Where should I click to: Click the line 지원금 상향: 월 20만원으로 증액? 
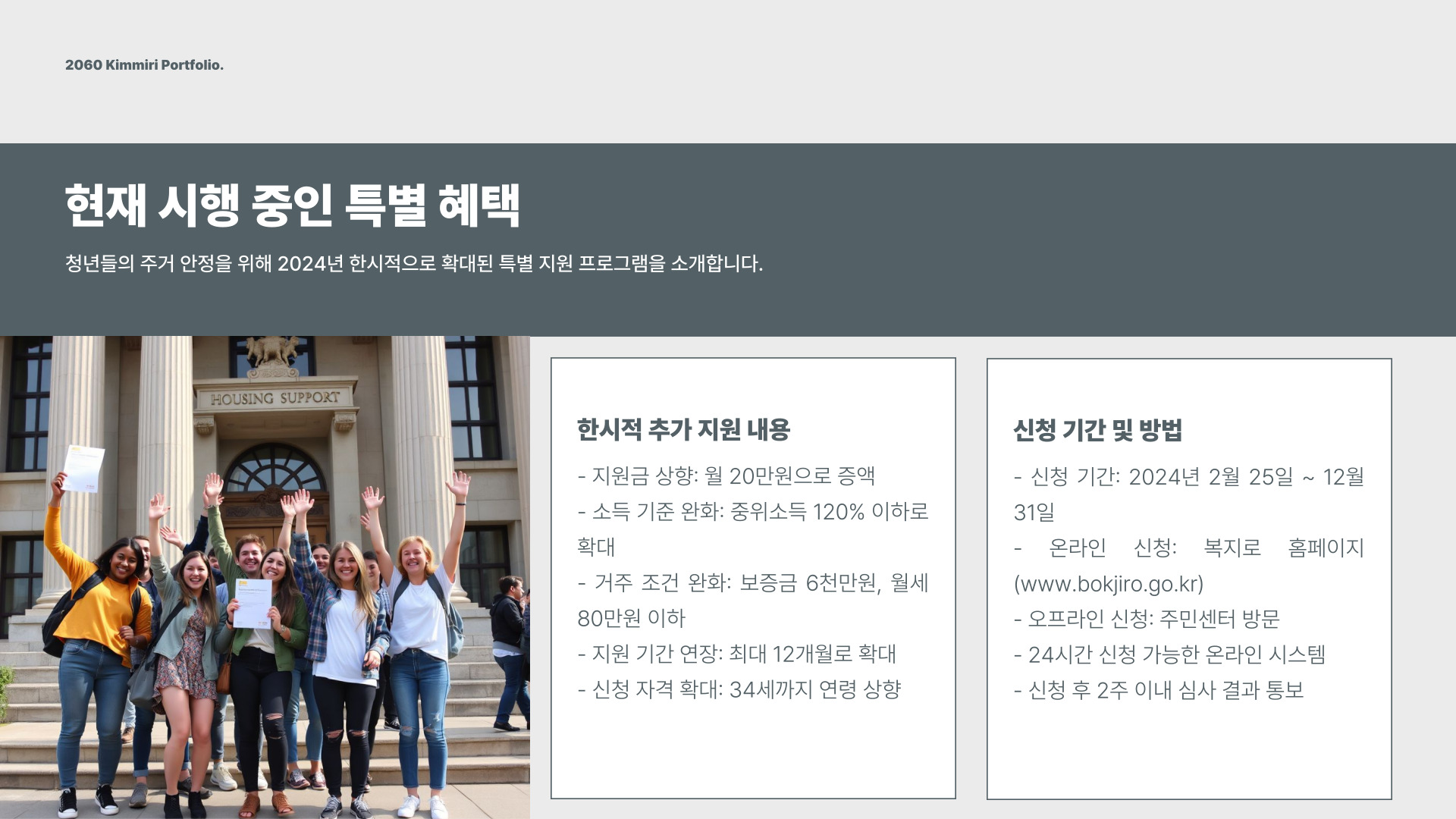click(x=726, y=476)
